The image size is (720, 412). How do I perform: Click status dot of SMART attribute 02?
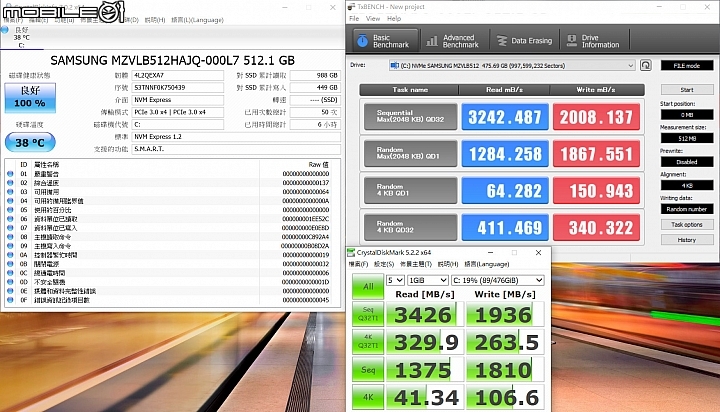coord(10,183)
